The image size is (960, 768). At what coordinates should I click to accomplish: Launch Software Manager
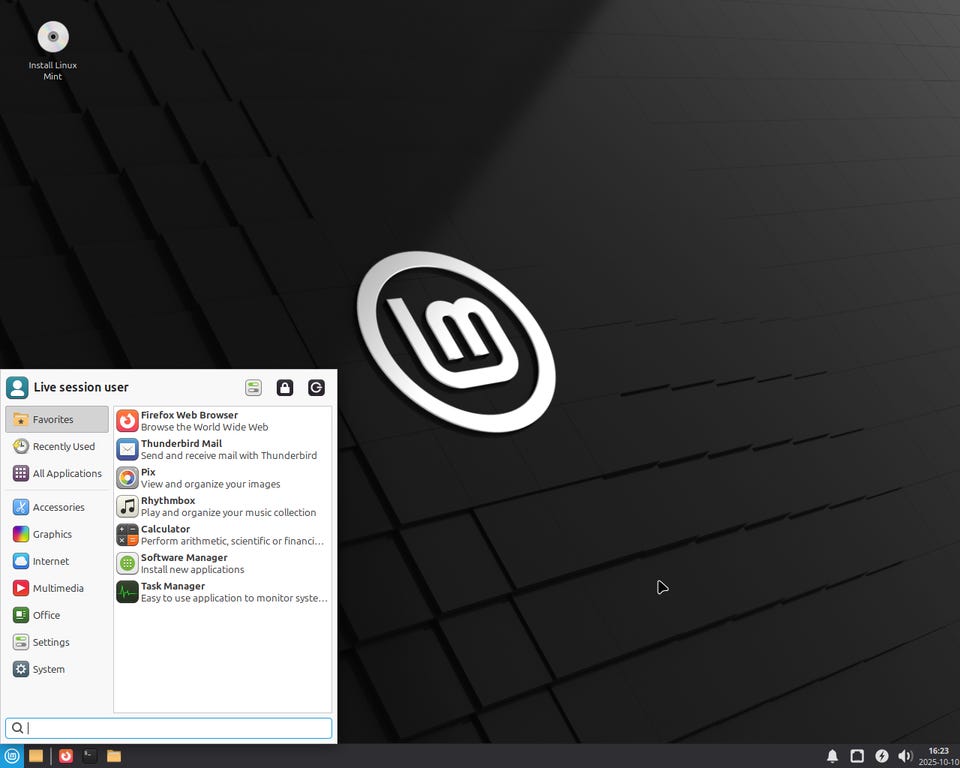[x=223, y=563]
